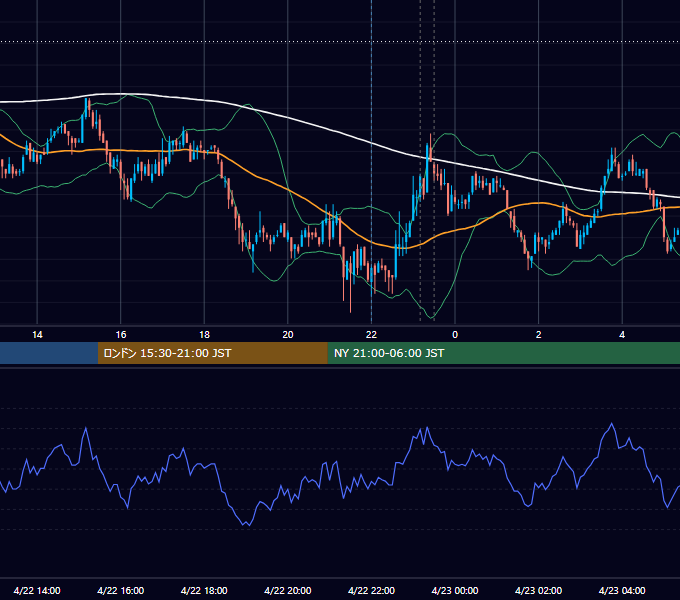
Task: Click the 0 hour label on chart axis
Action: [x=455, y=335]
